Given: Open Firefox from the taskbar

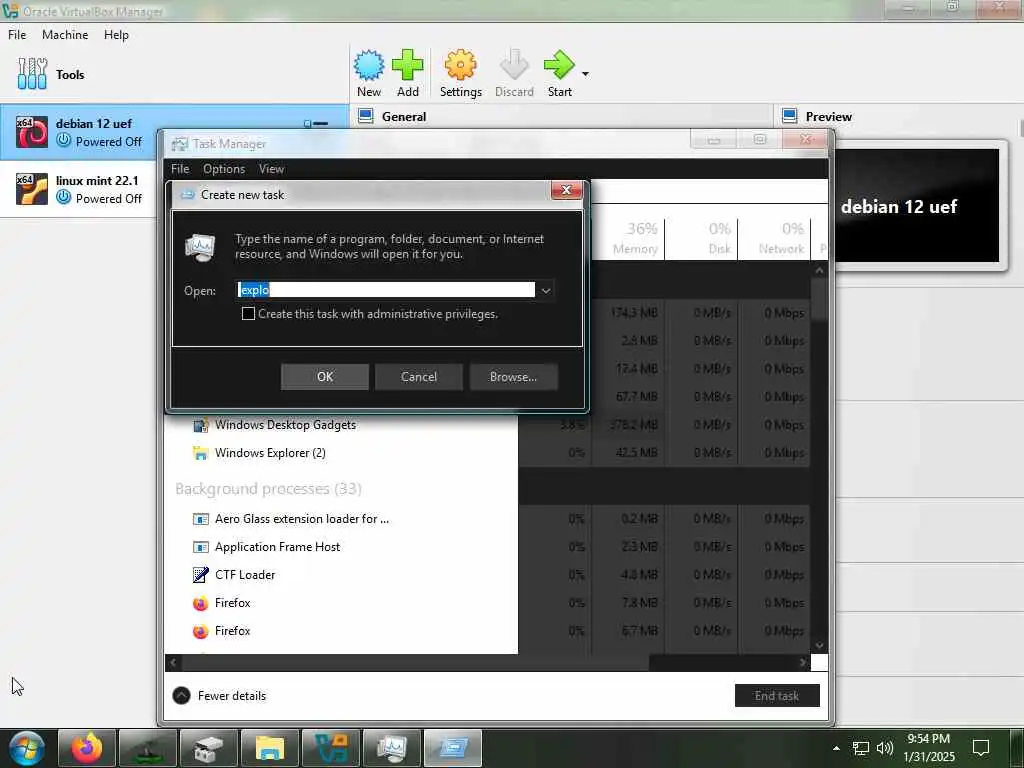Looking at the screenshot, I should pyautogui.click(x=87, y=748).
